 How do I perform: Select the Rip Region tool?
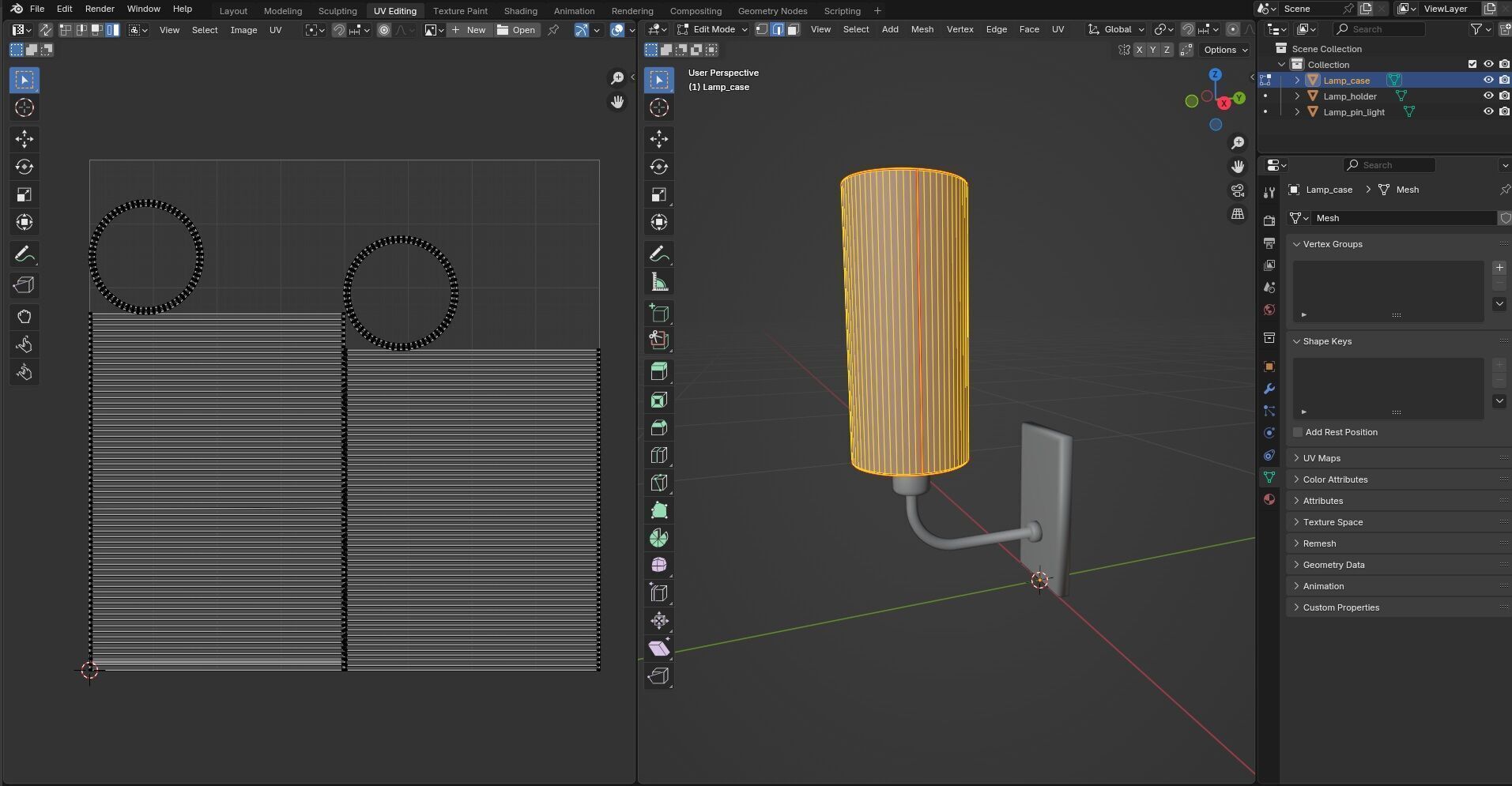click(x=658, y=676)
